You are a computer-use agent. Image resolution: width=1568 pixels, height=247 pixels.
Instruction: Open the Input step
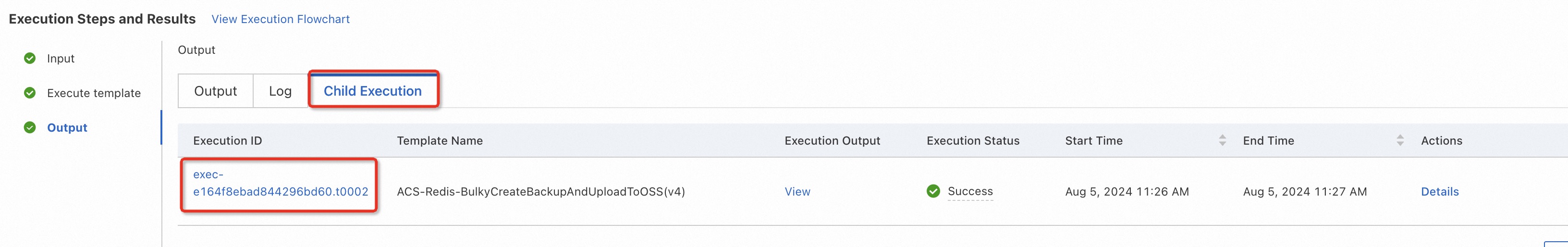[61, 59]
